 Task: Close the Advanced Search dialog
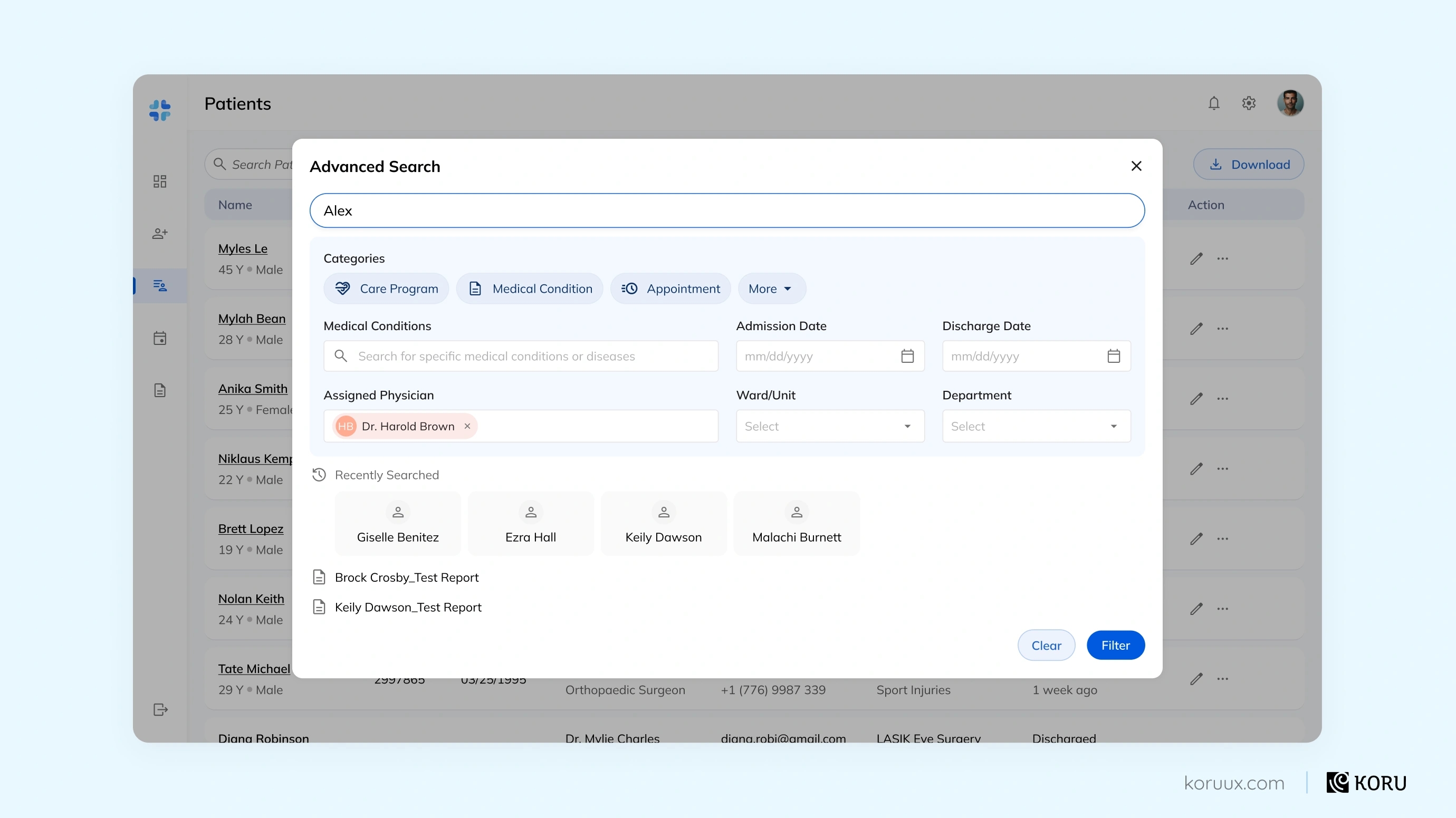[1136, 166]
